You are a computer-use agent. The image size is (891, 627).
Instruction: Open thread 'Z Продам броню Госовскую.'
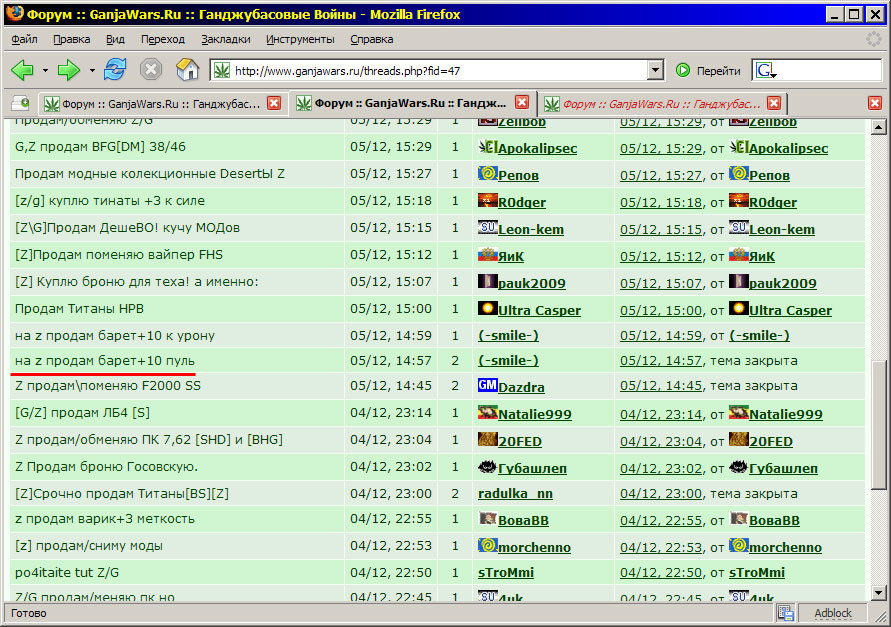[106, 467]
